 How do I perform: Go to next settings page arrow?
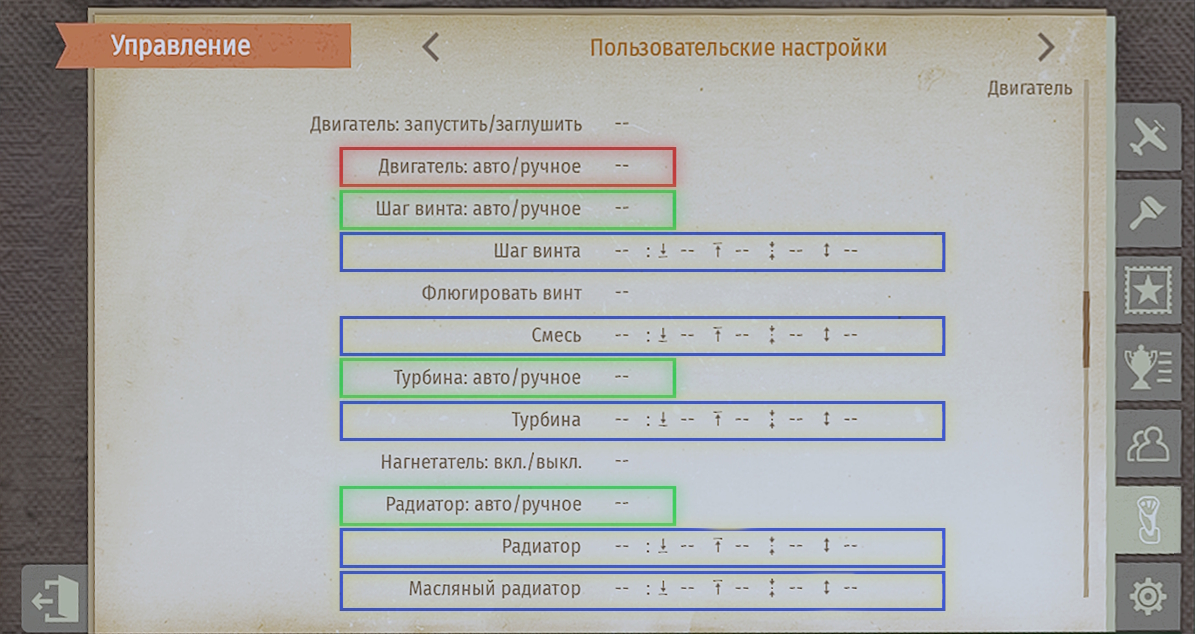[x=1046, y=47]
